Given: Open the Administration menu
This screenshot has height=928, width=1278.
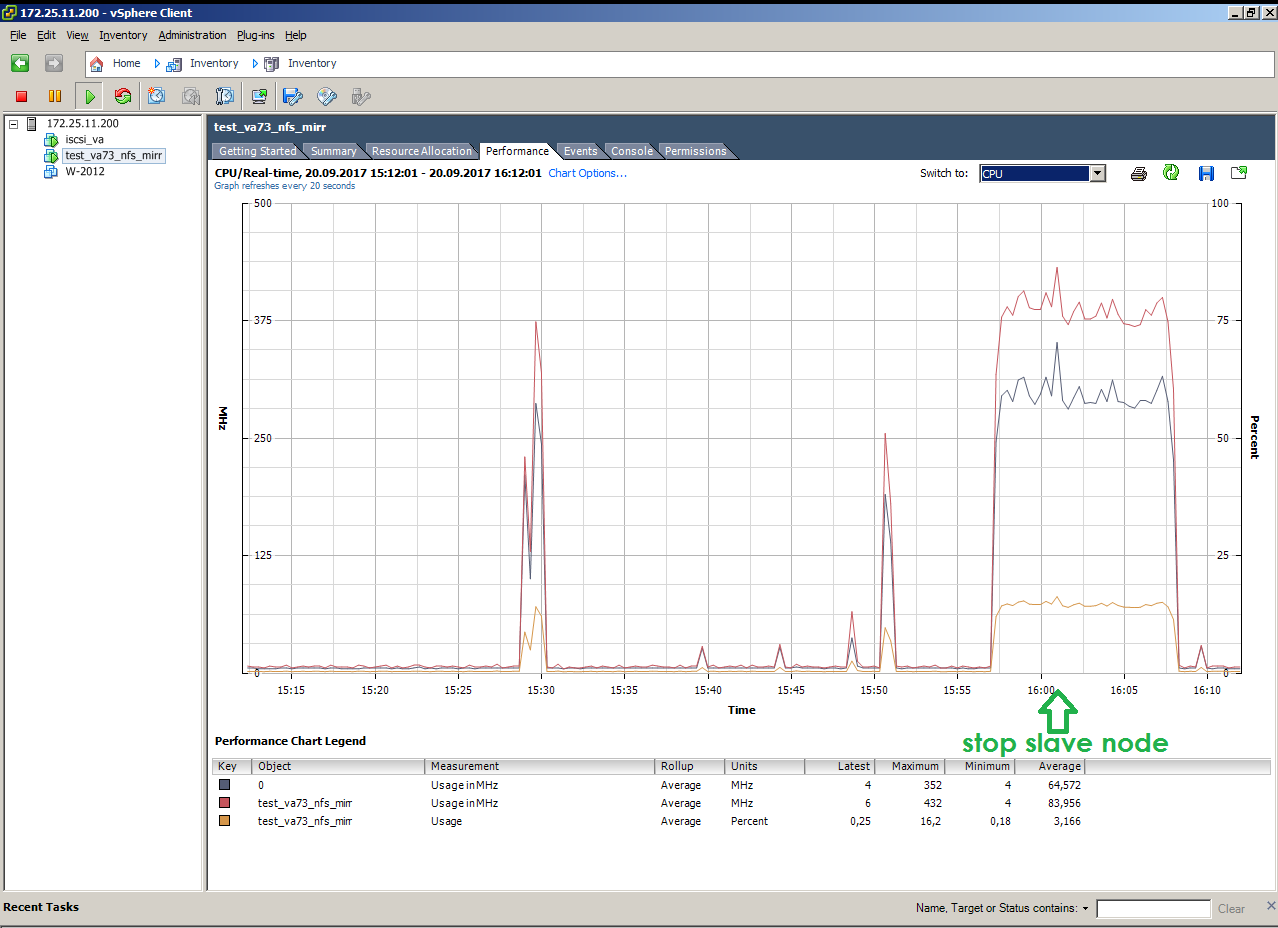Looking at the screenshot, I should pyautogui.click(x=192, y=35).
